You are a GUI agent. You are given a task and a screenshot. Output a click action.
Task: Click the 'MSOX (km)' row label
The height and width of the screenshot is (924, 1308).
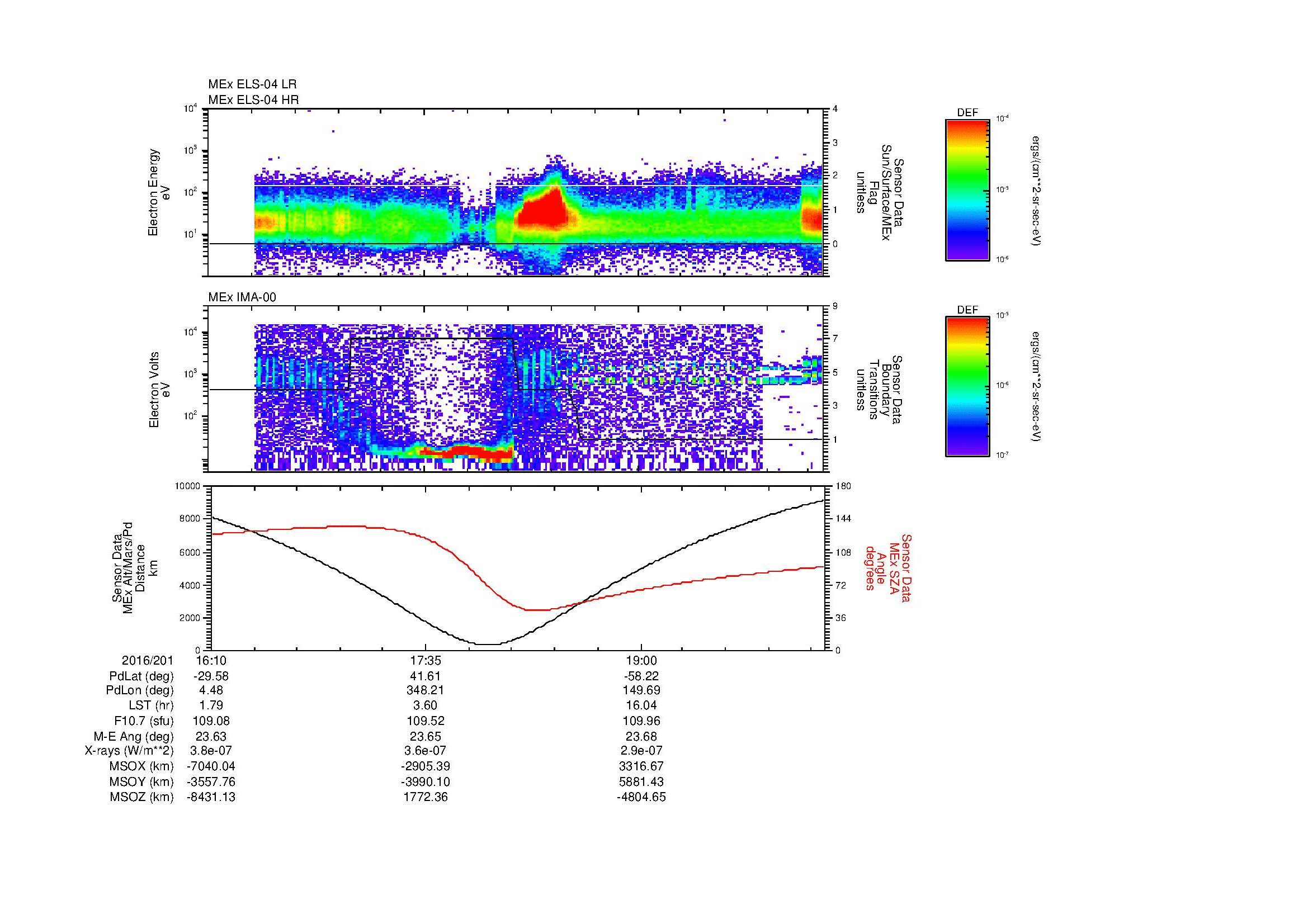click(142, 766)
